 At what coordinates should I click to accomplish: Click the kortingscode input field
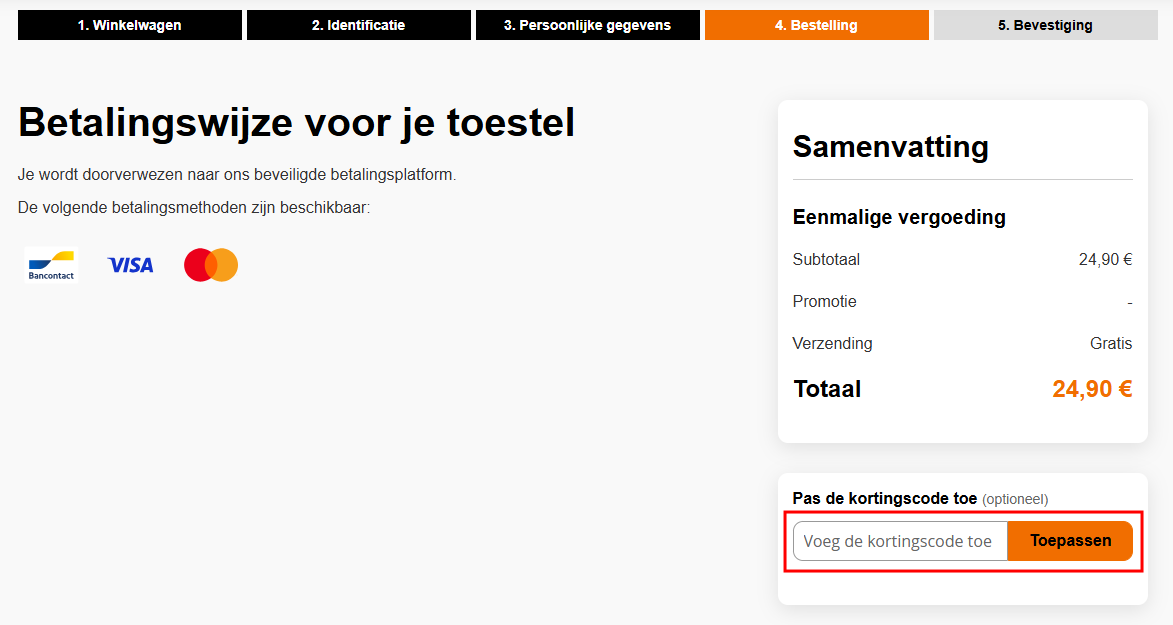pyautogui.click(x=898, y=540)
